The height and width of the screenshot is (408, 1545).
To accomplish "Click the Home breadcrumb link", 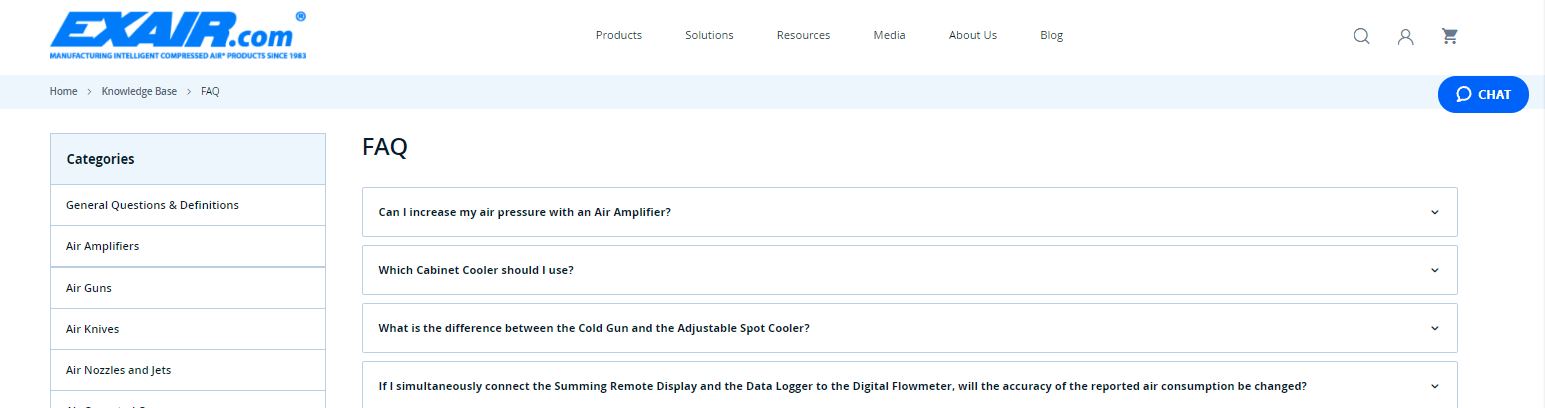I will click(63, 91).
